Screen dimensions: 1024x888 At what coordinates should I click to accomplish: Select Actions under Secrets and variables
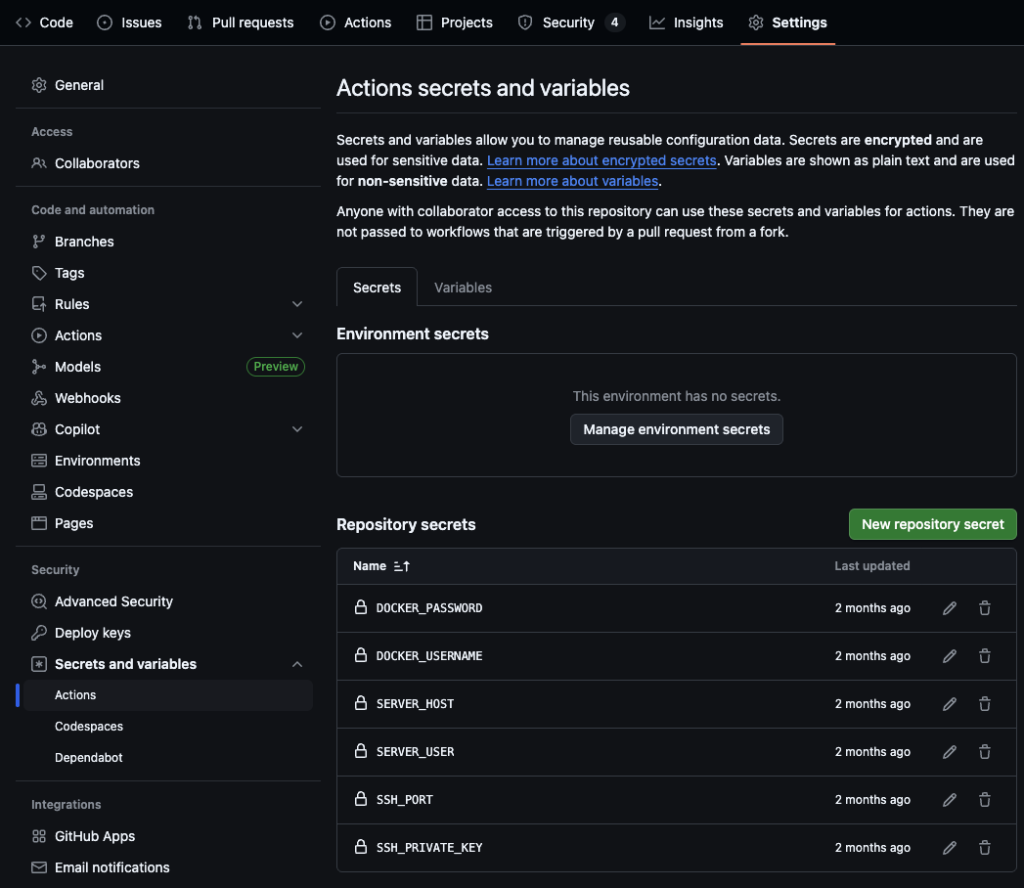pos(168,695)
